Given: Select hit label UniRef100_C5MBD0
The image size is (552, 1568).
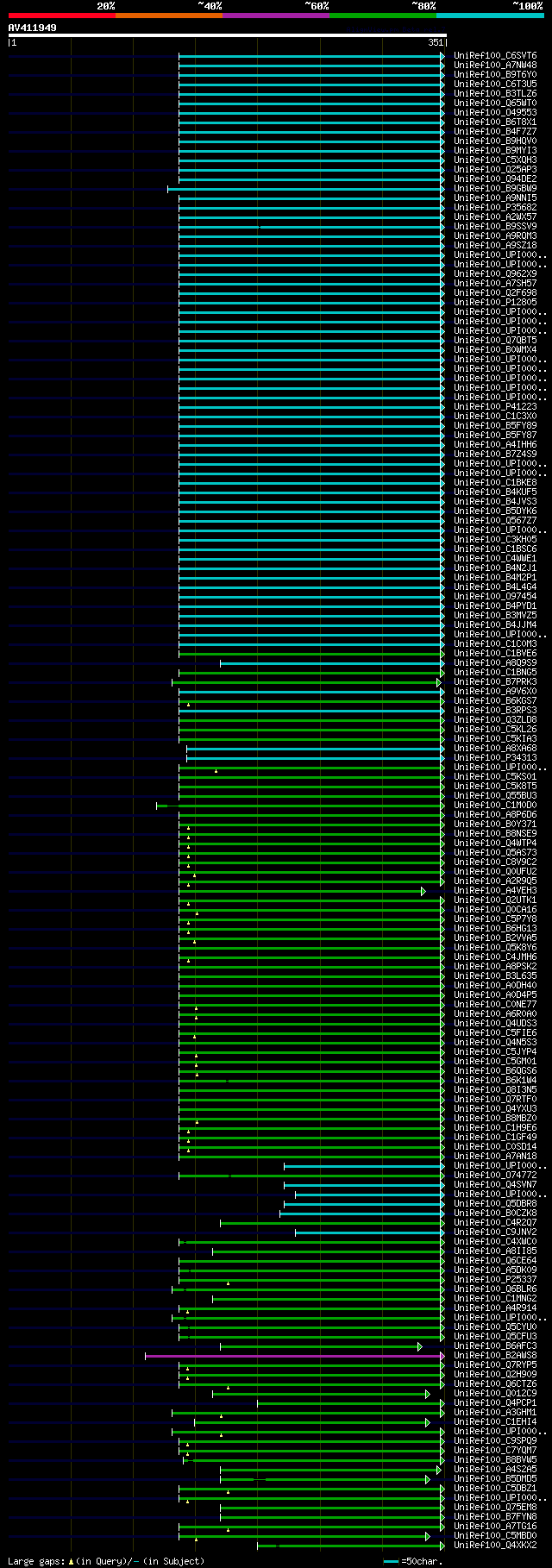Looking at the screenshot, I should 495,1536.
